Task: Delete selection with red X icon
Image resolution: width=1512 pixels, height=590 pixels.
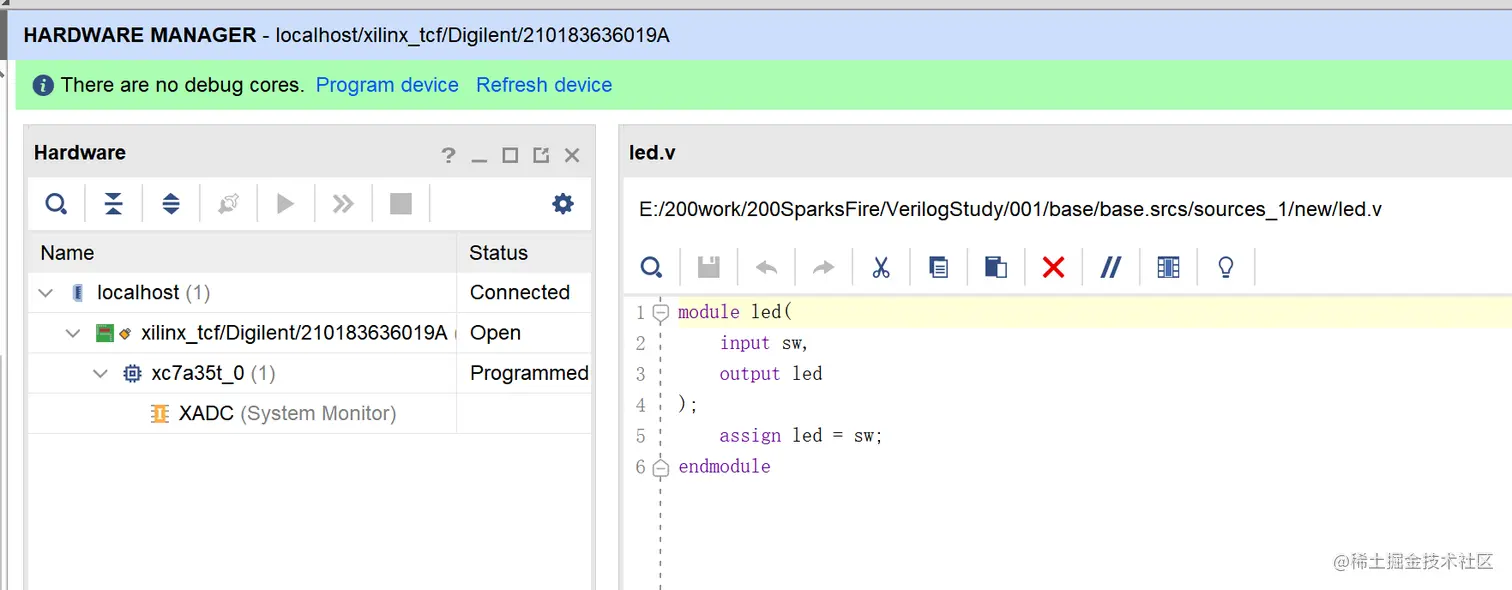Action: pyautogui.click(x=1053, y=267)
